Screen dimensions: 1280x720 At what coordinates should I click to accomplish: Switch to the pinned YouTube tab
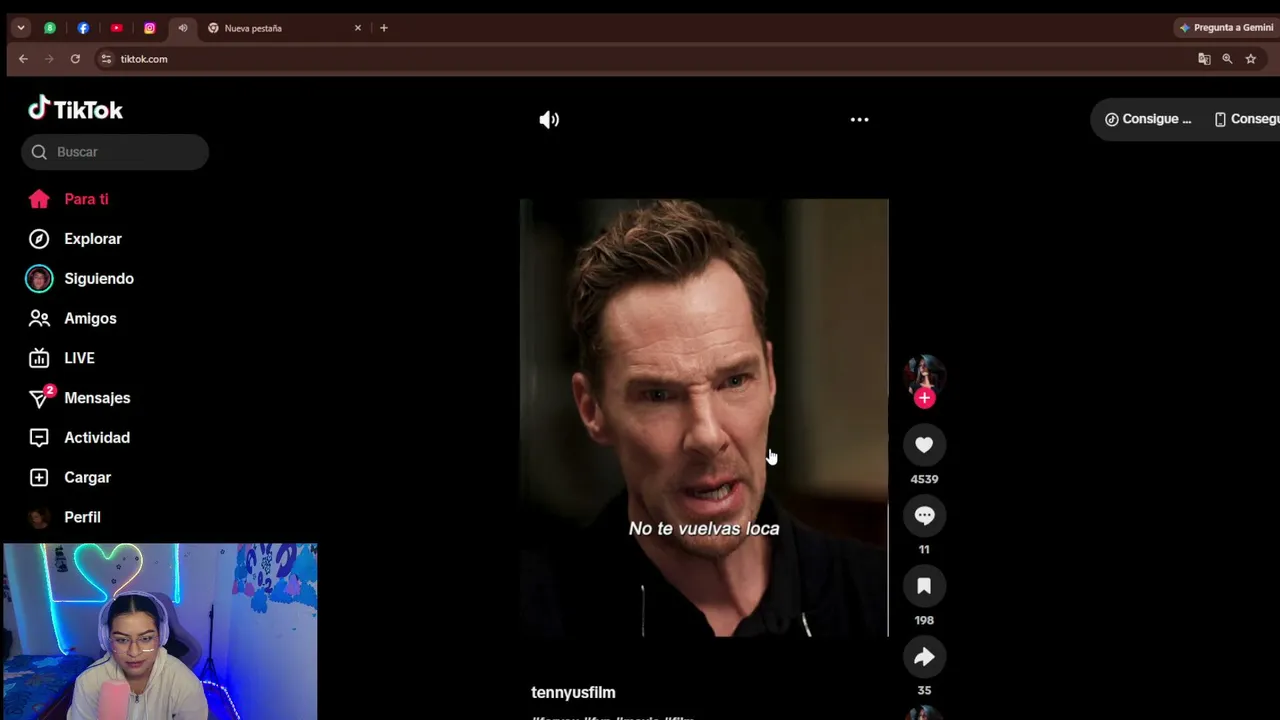116,28
